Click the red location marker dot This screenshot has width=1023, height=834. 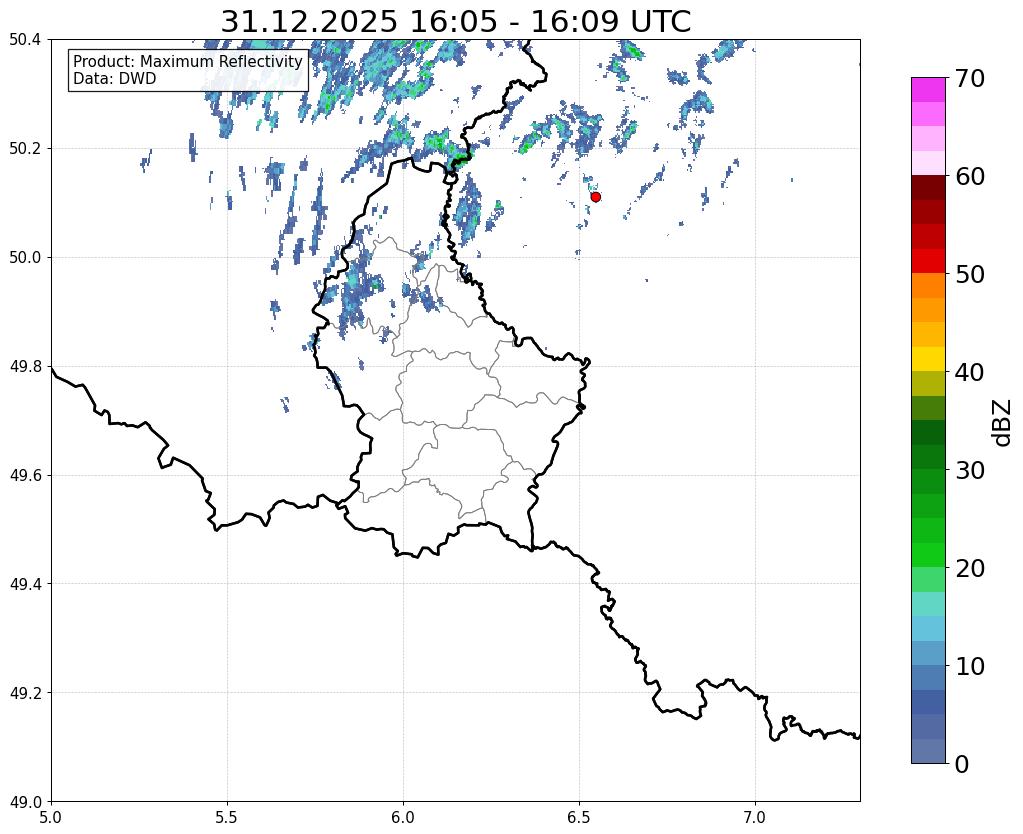pyautogui.click(x=595, y=197)
